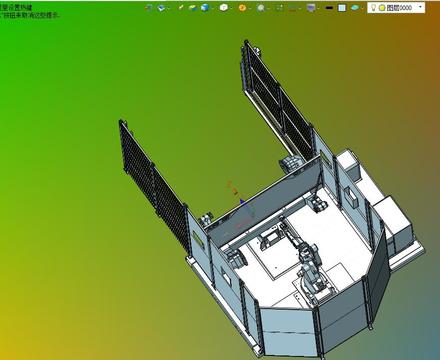This screenshot has width=440, height=360.
Task: Click the green frame fit icon
Action: (x=280, y=8)
